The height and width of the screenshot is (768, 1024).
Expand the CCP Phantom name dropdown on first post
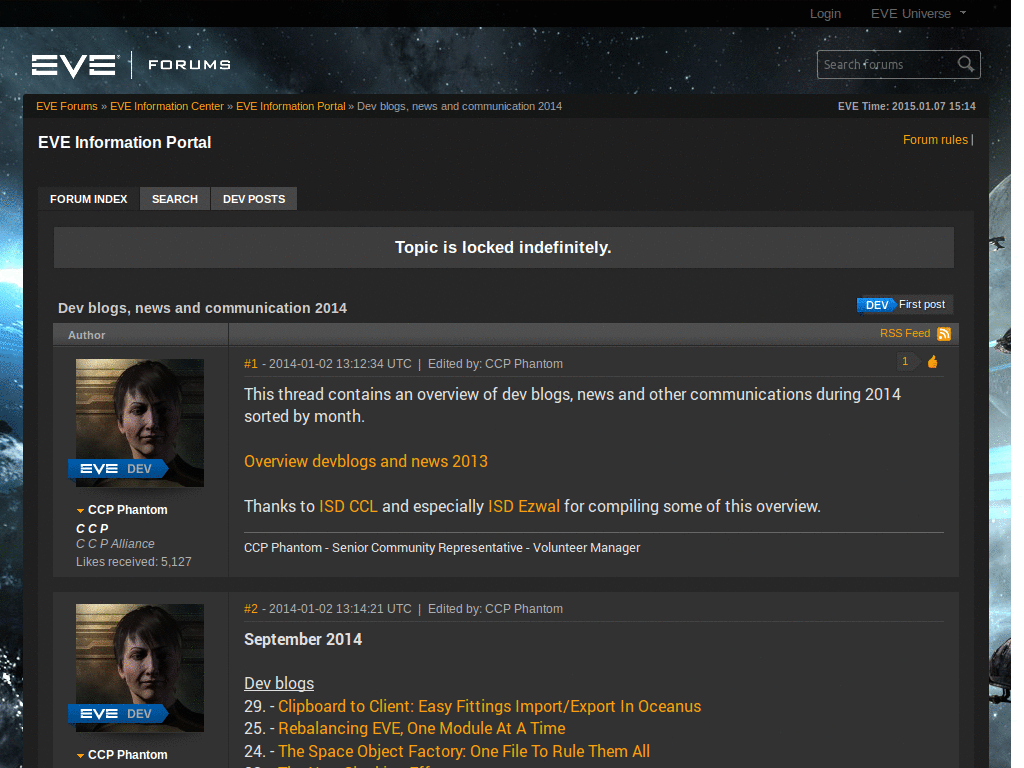(x=120, y=509)
